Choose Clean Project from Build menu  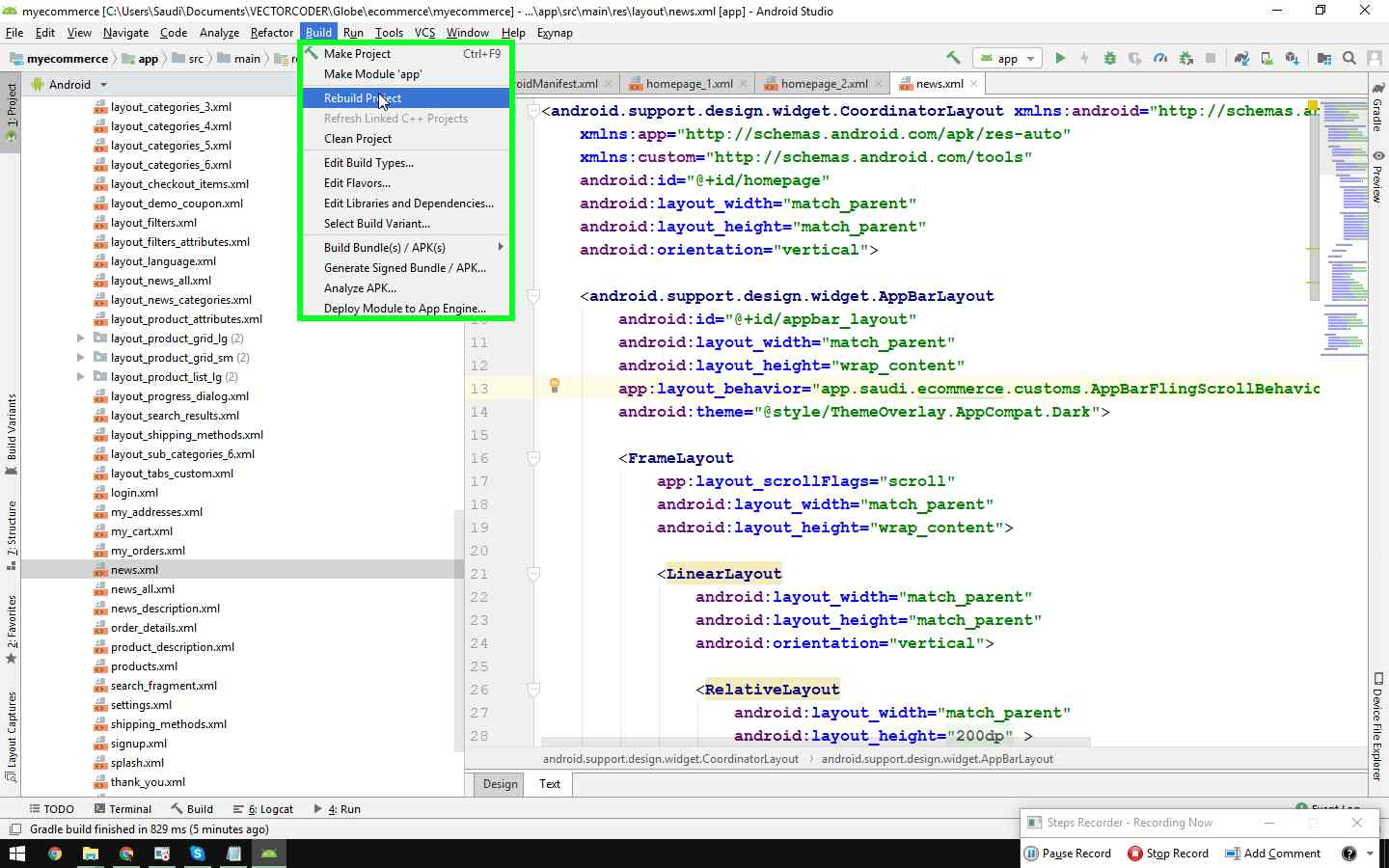(405, 139)
